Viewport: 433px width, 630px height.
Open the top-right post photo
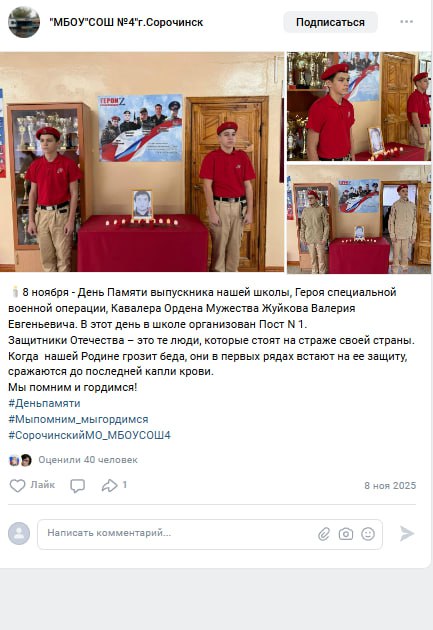359,106
